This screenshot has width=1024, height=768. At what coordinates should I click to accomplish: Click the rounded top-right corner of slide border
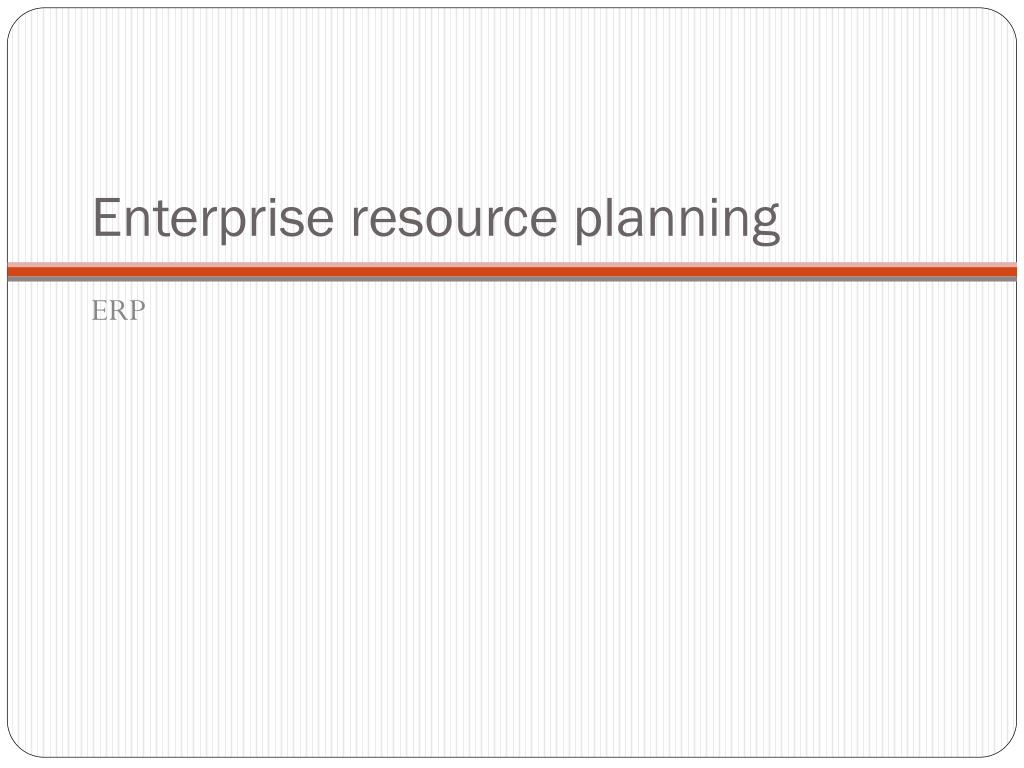pos(1007,18)
